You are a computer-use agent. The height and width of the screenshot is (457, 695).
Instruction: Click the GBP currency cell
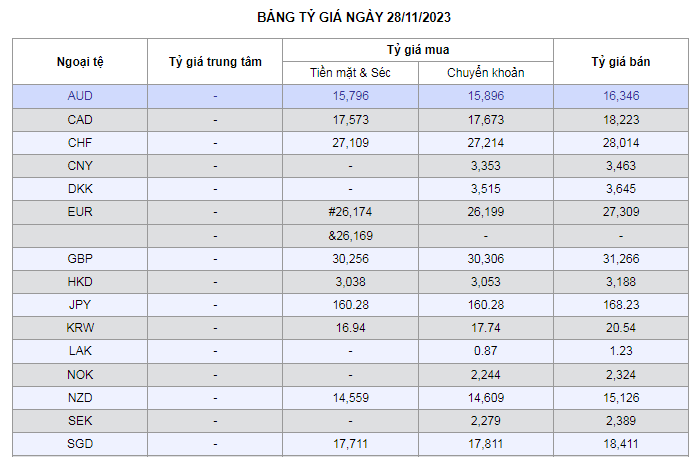80,258
